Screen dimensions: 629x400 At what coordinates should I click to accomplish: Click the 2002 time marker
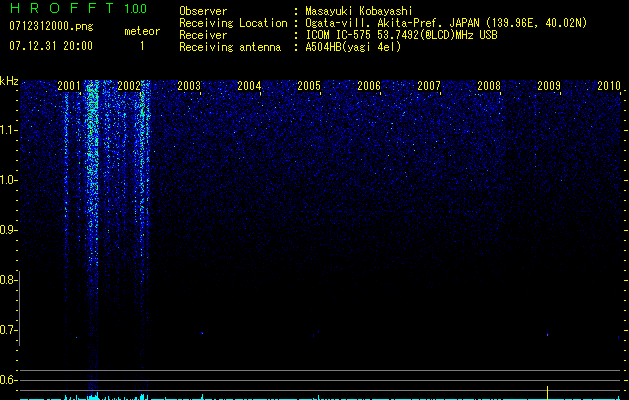click(x=129, y=86)
